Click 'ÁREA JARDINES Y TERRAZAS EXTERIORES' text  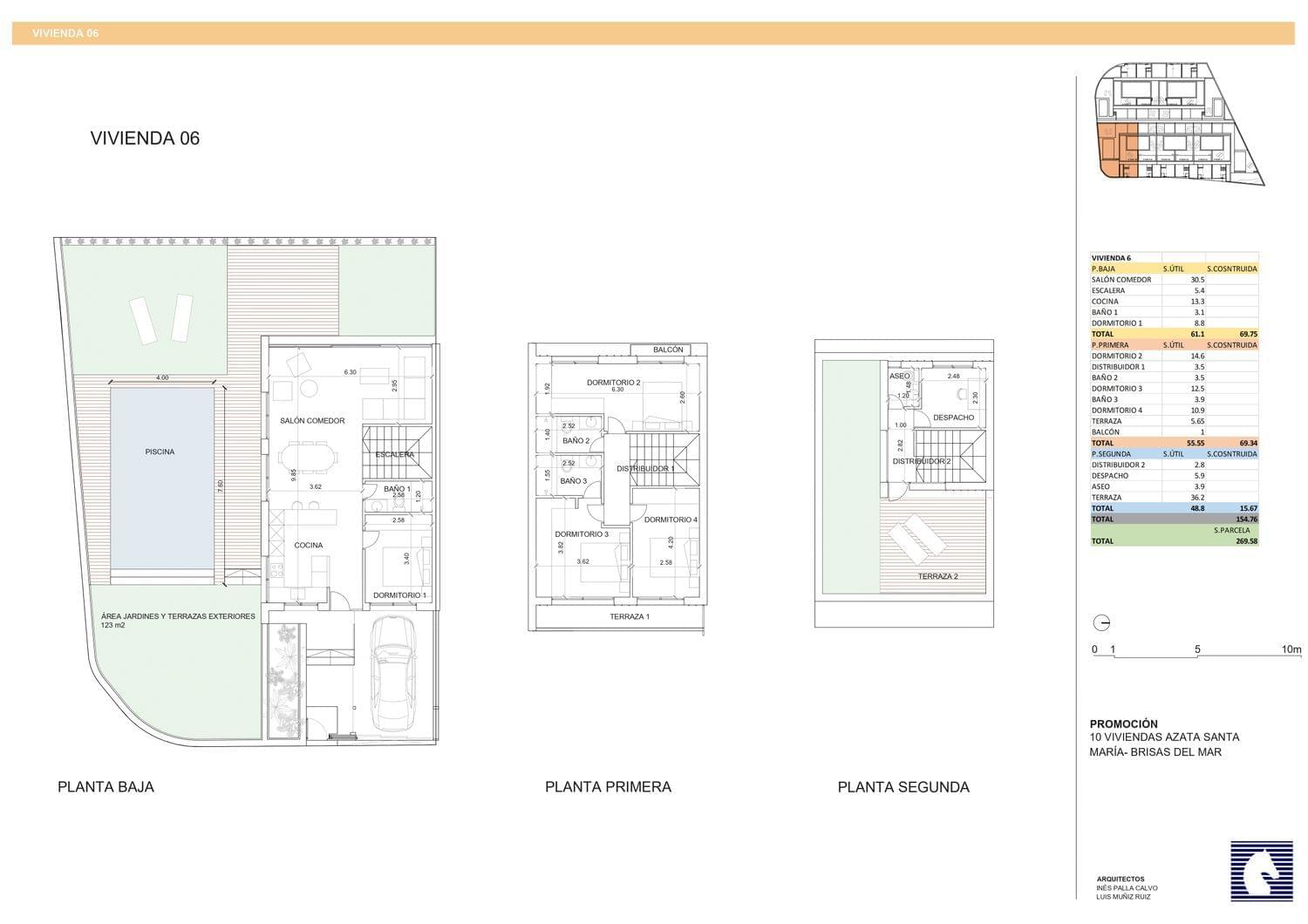pyautogui.click(x=178, y=615)
